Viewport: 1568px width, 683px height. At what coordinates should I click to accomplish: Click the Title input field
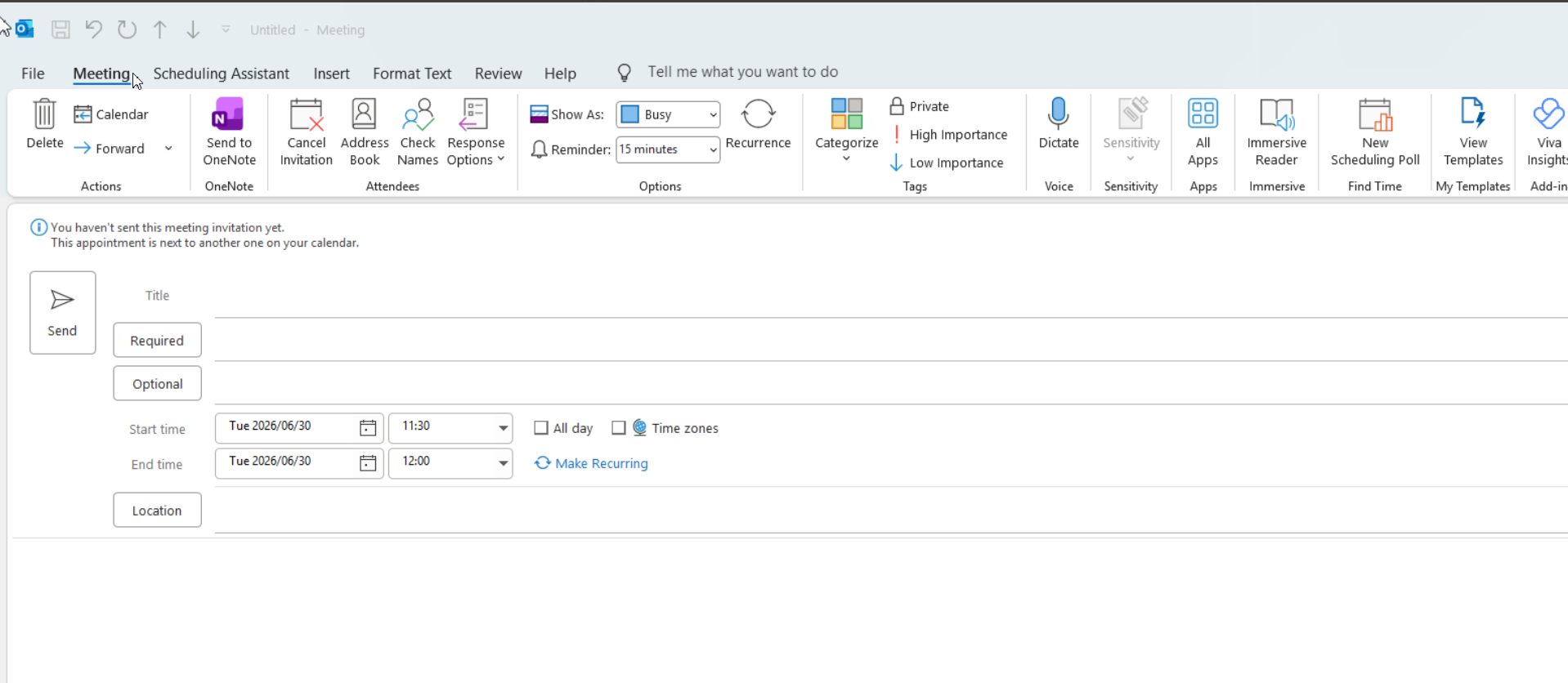(x=891, y=296)
